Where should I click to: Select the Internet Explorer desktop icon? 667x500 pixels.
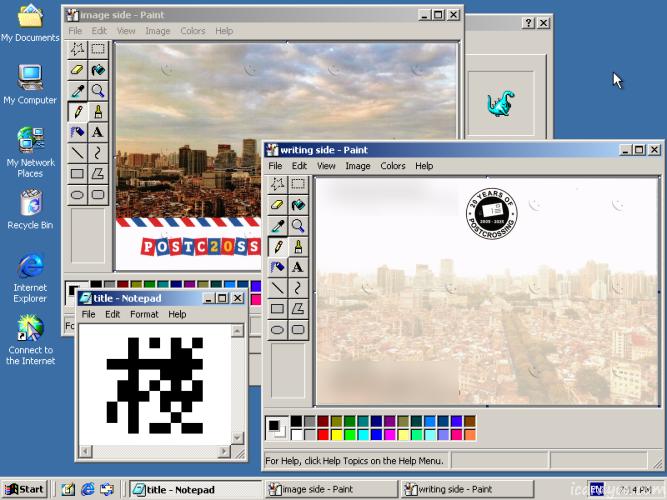click(30, 278)
